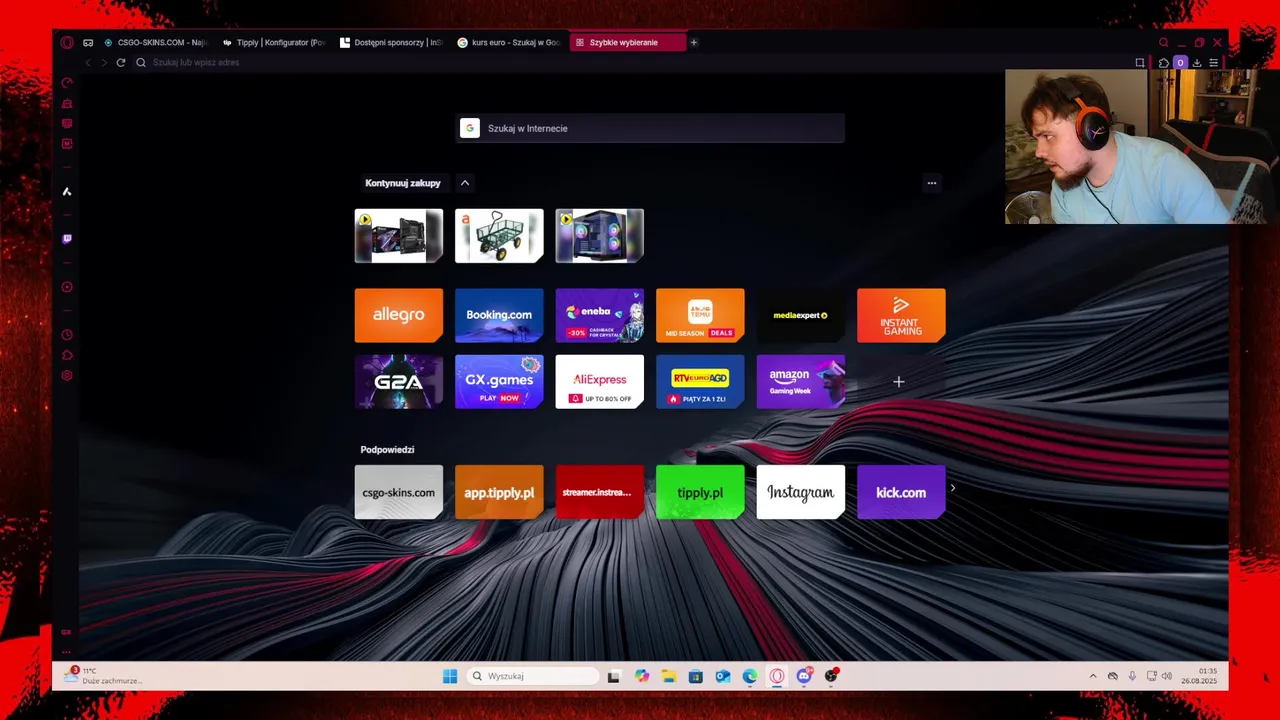Image resolution: width=1280 pixels, height=720 pixels.
Task: Open the app.tipply.pl suggestion tile
Action: [499, 492]
